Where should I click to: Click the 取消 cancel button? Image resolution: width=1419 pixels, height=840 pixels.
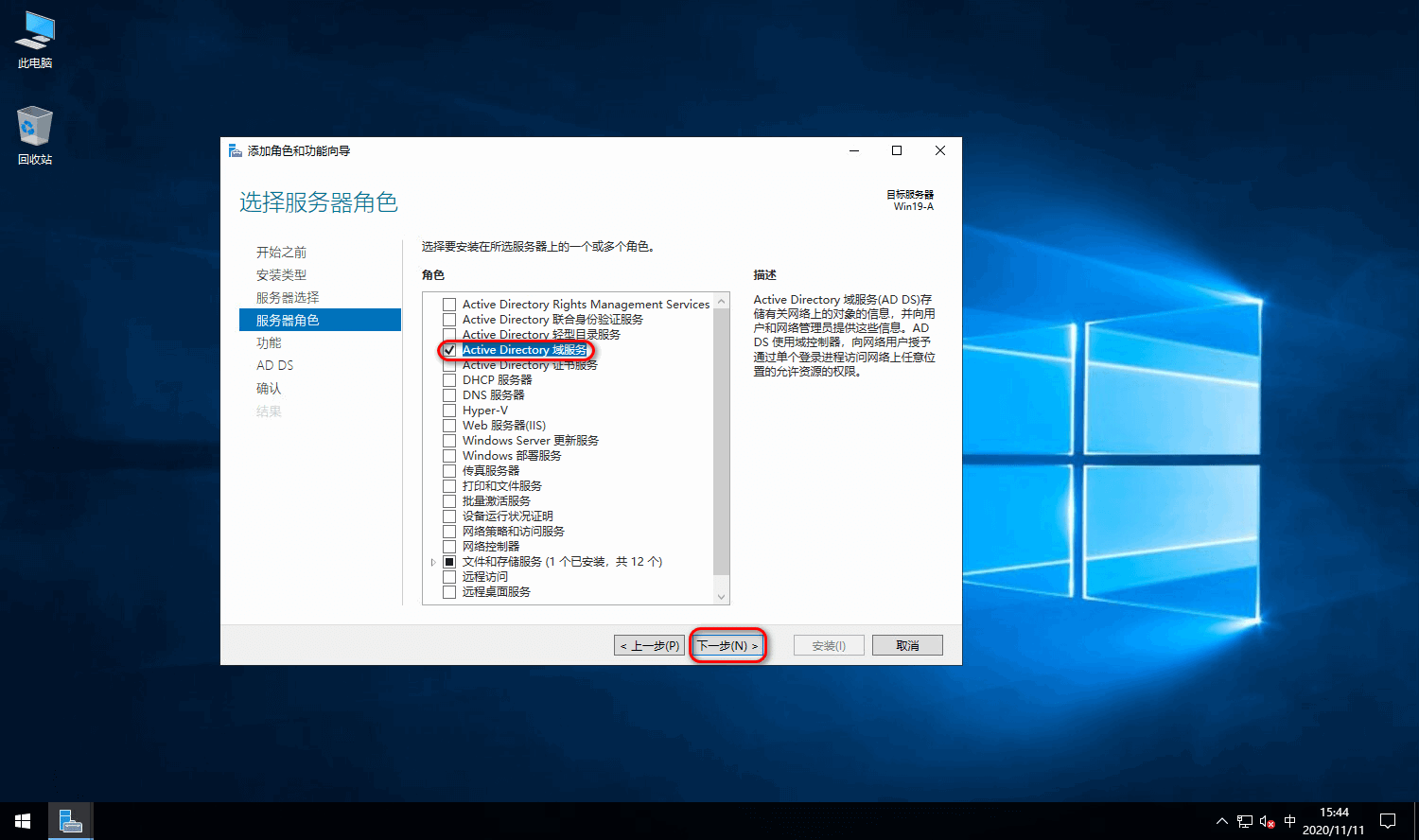tap(907, 645)
